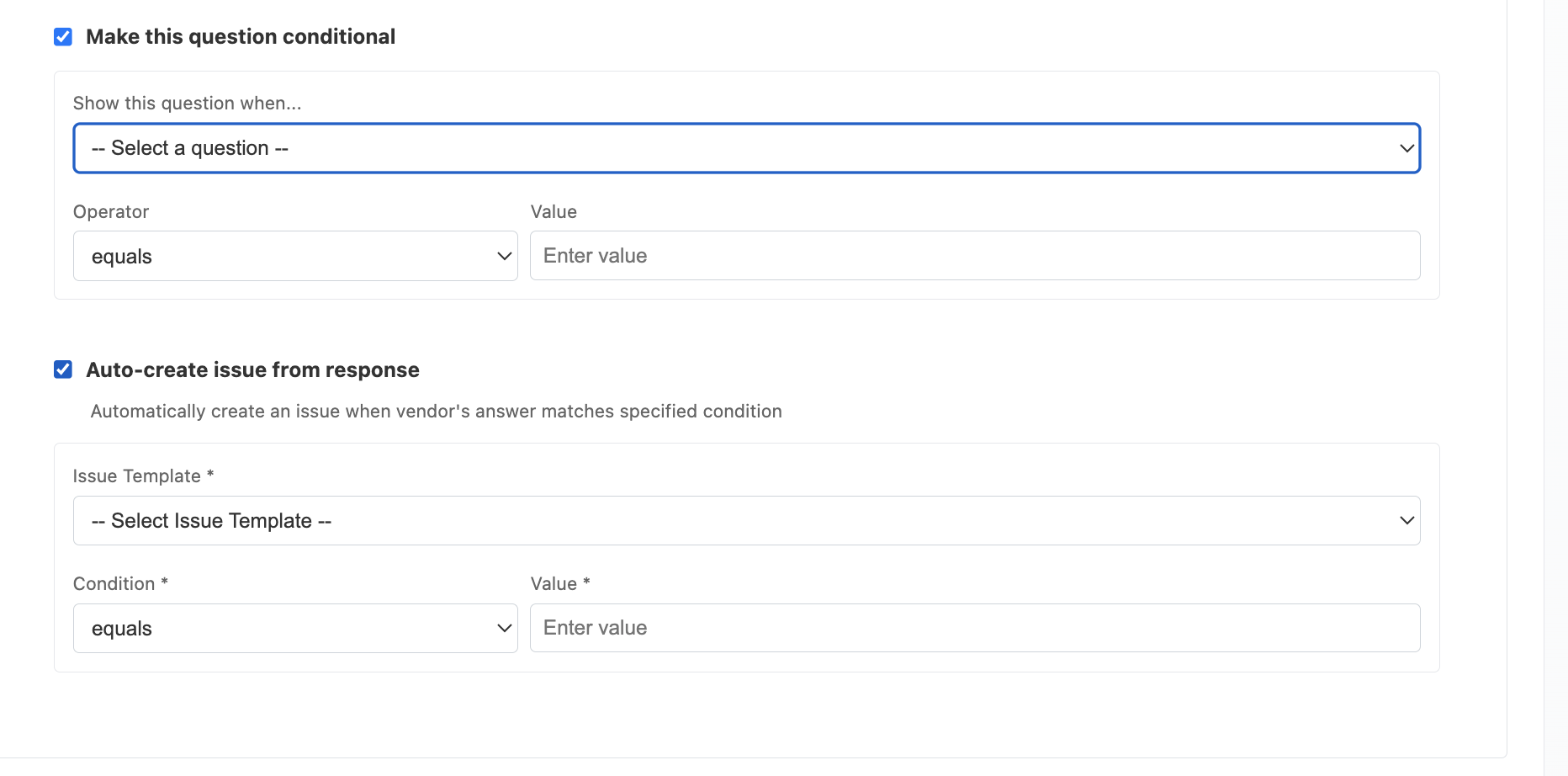The height and width of the screenshot is (776, 1568).
Task: Click the 'Auto-create issue from response' heading
Action: (x=253, y=369)
